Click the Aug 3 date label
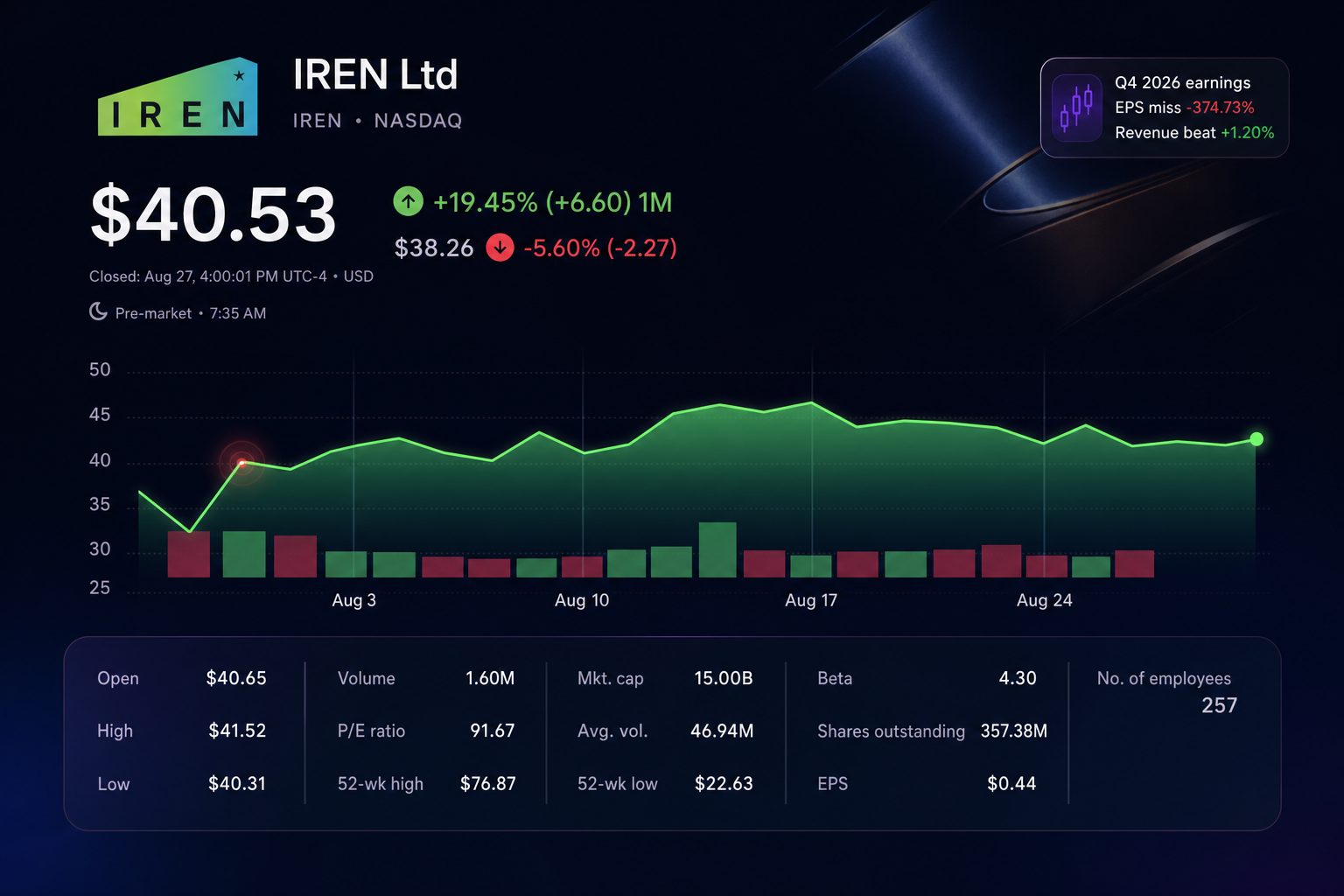The width and height of the screenshot is (1344, 896). coord(353,600)
